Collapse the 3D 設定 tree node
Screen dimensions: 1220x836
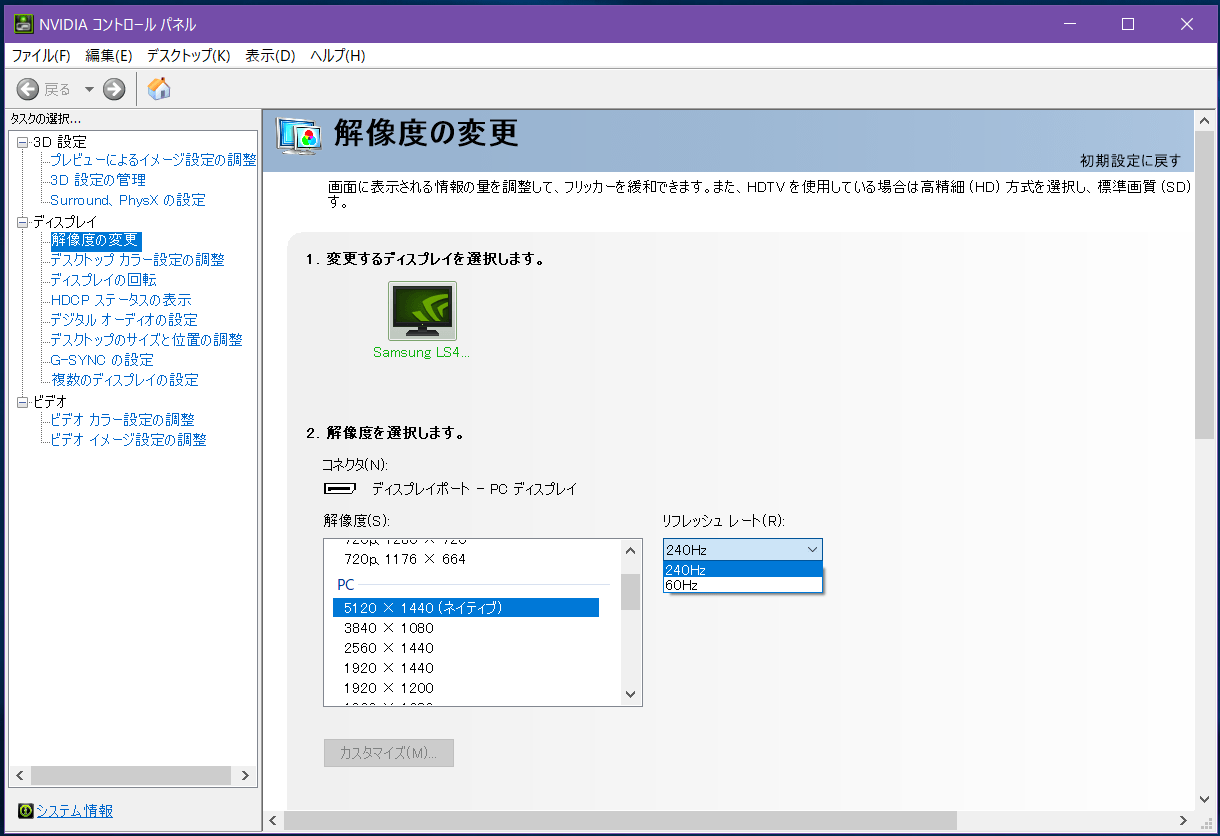tap(23, 142)
